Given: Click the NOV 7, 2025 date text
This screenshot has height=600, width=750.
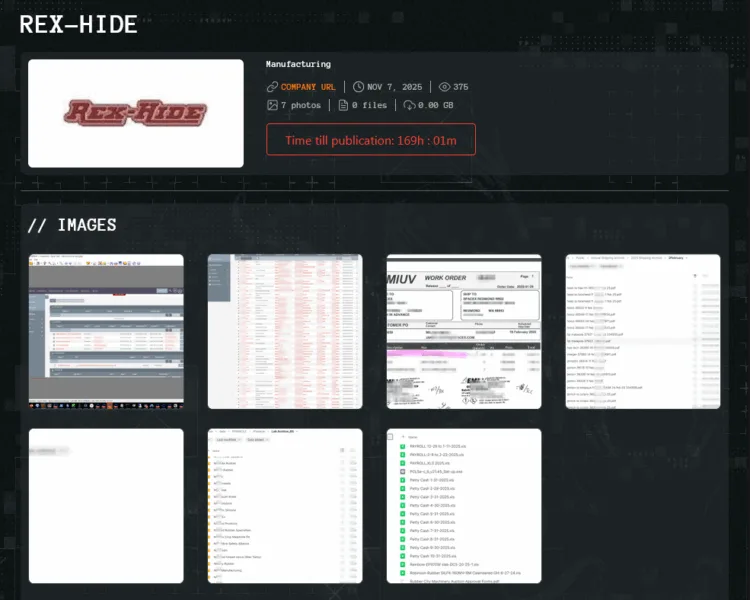Looking at the screenshot, I should tap(395, 87).
